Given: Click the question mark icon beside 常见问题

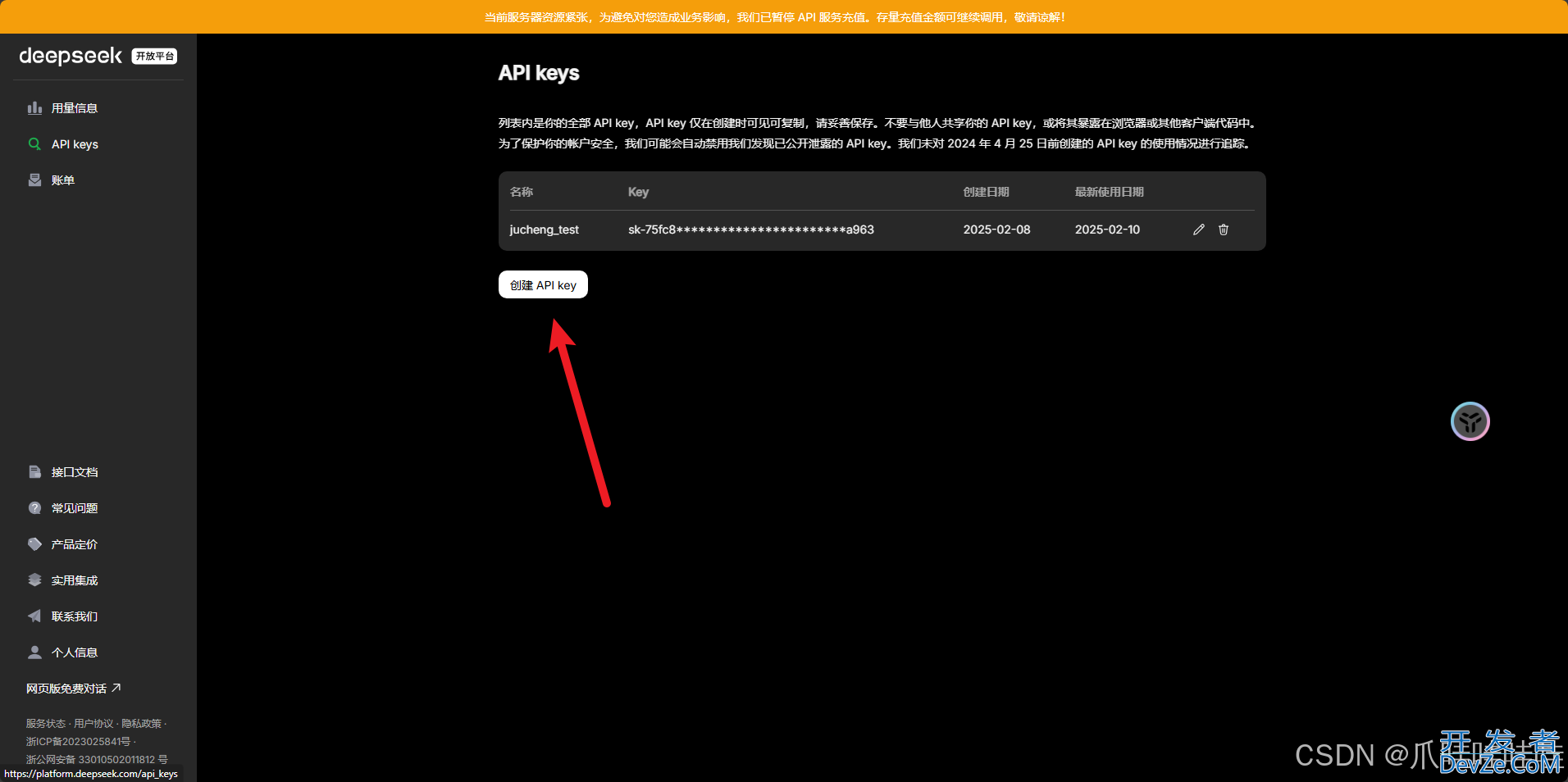Looking at the screenshot, I should [x=34, y=508].
